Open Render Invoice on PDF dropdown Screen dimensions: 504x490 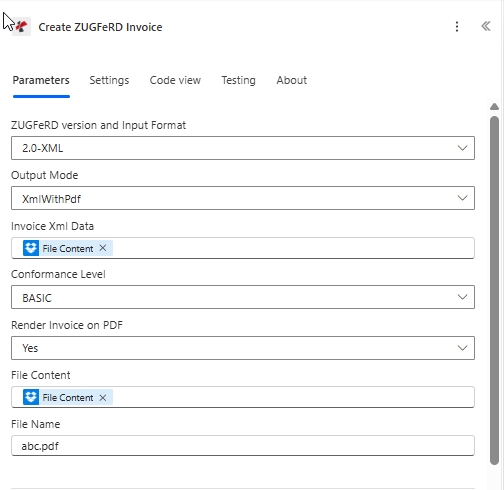point(243,348)
